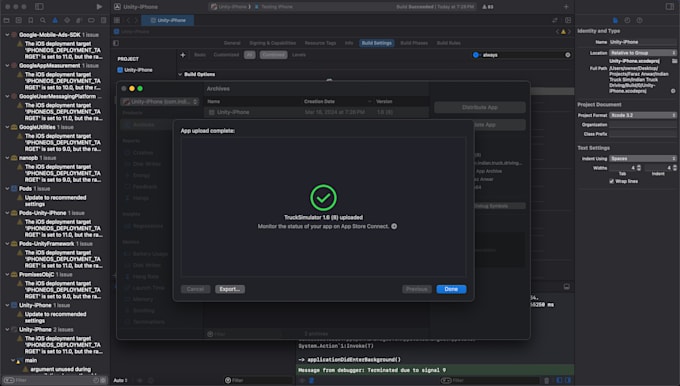This screenshot has width=680, height=386.
Task: Collapse the nanopb issue group
Action: tap(7, 157)
